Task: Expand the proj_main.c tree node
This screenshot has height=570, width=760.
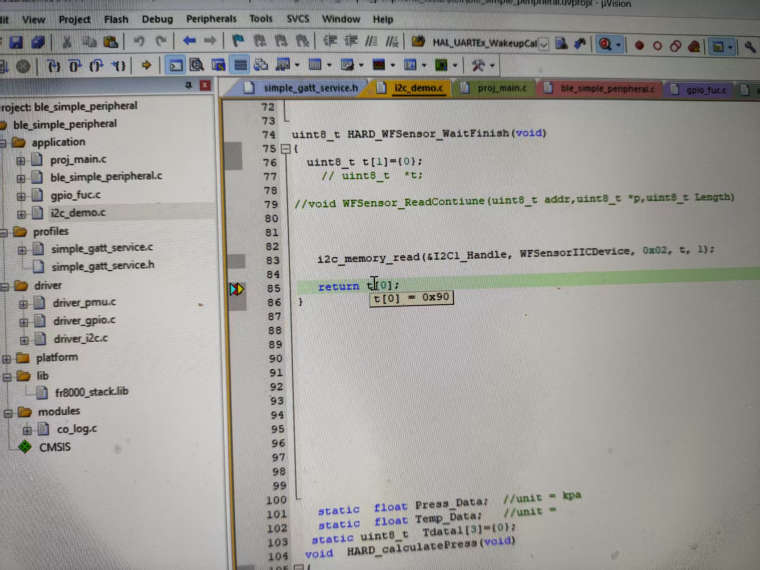Action: click(21, 160)
